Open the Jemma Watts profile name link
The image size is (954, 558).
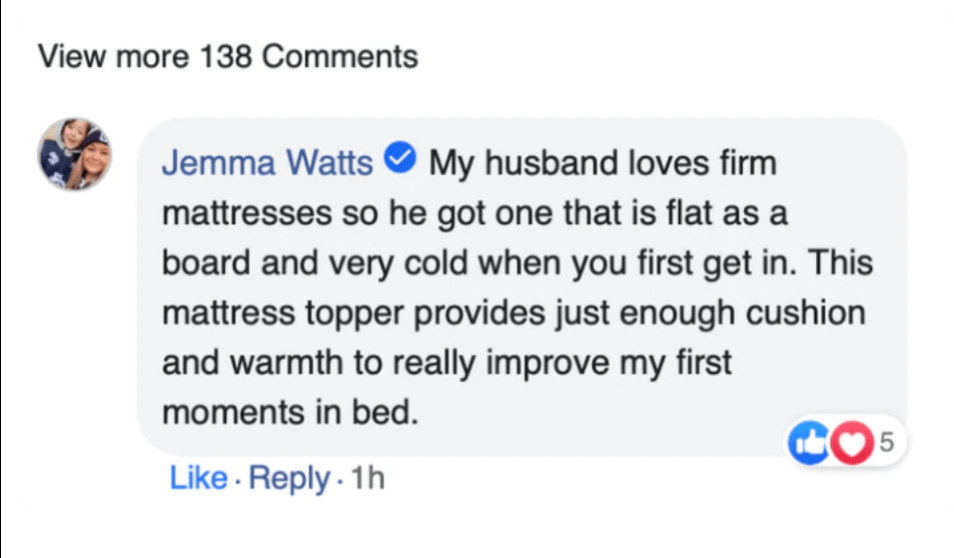click(267, 162)
